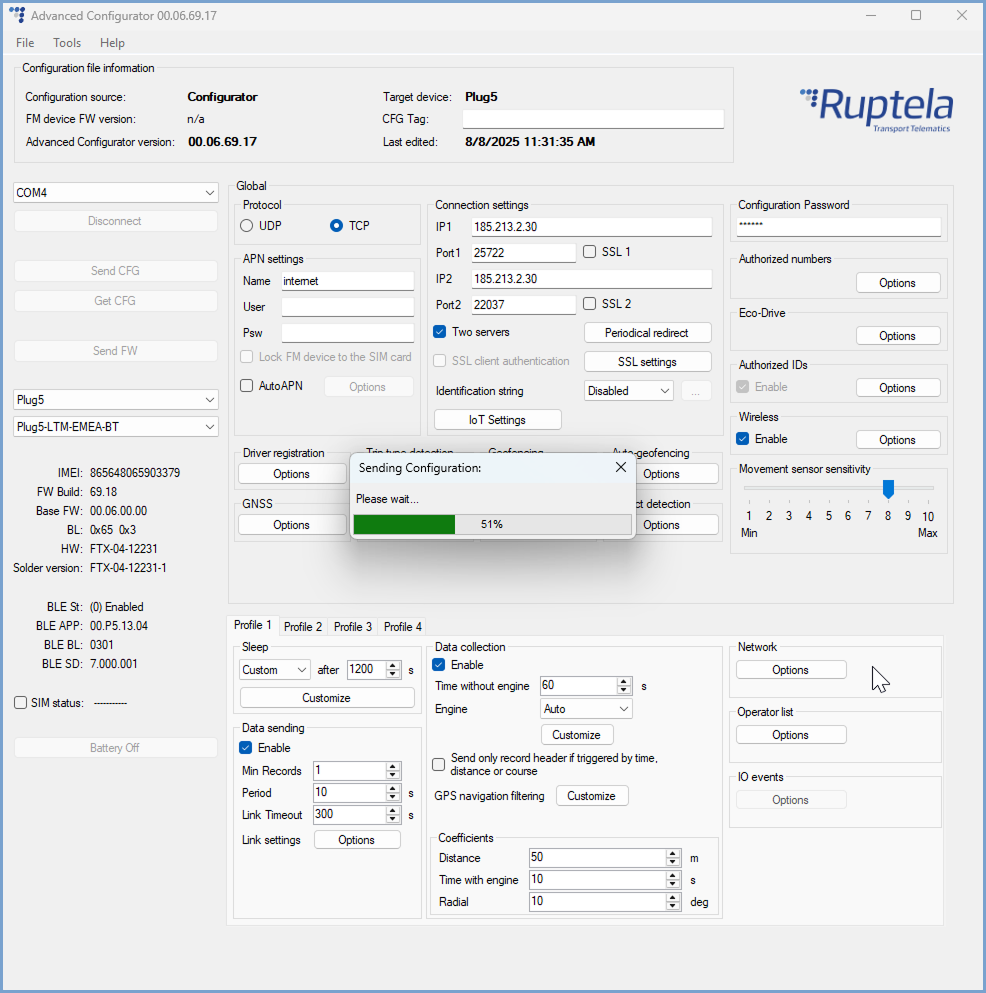Tick the AutoAPN checkbox

[x=248, y=386]
